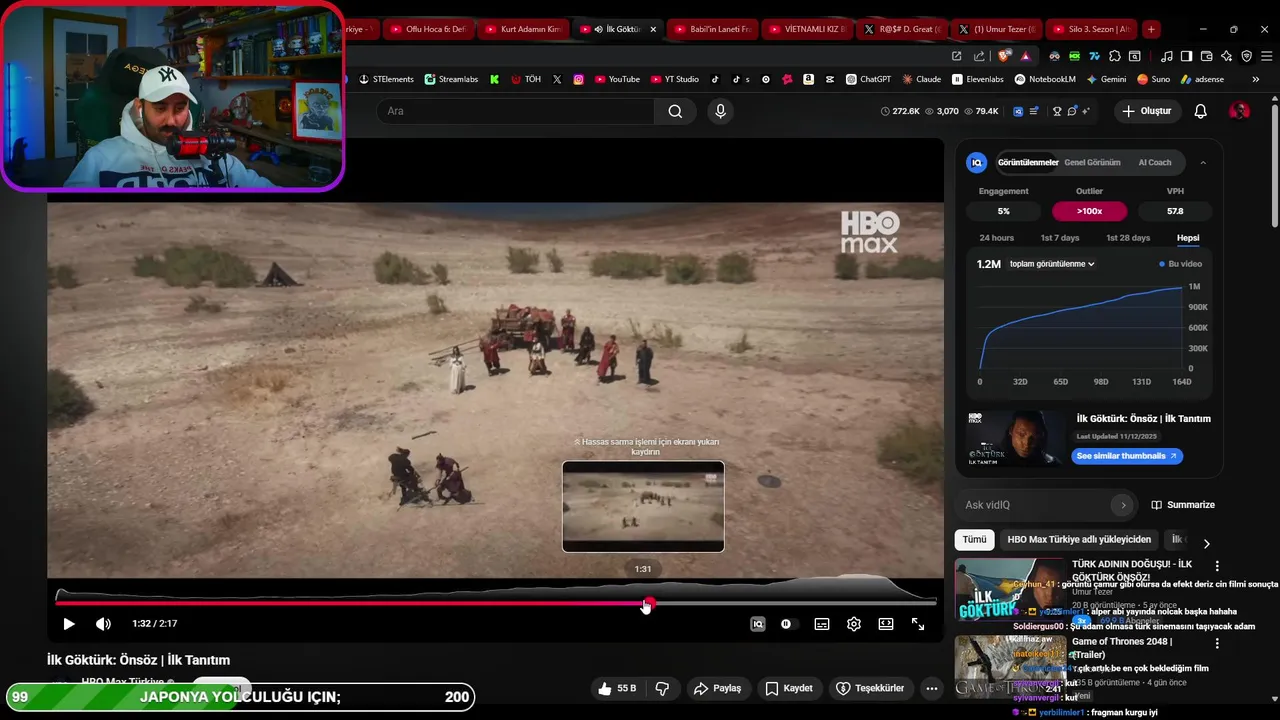Switch to the Babil'in Laneti browser tab
This screenshot has width=1280, height=720.
click(x=712, y=29)
